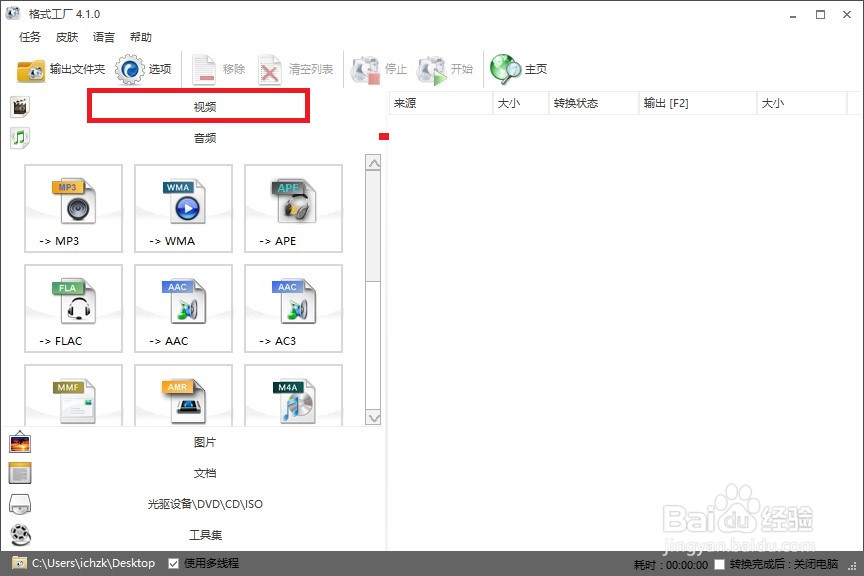Open the 皮肤 skin menu
This screenshot has width=864, height=576.
click(x=67, y=37)
